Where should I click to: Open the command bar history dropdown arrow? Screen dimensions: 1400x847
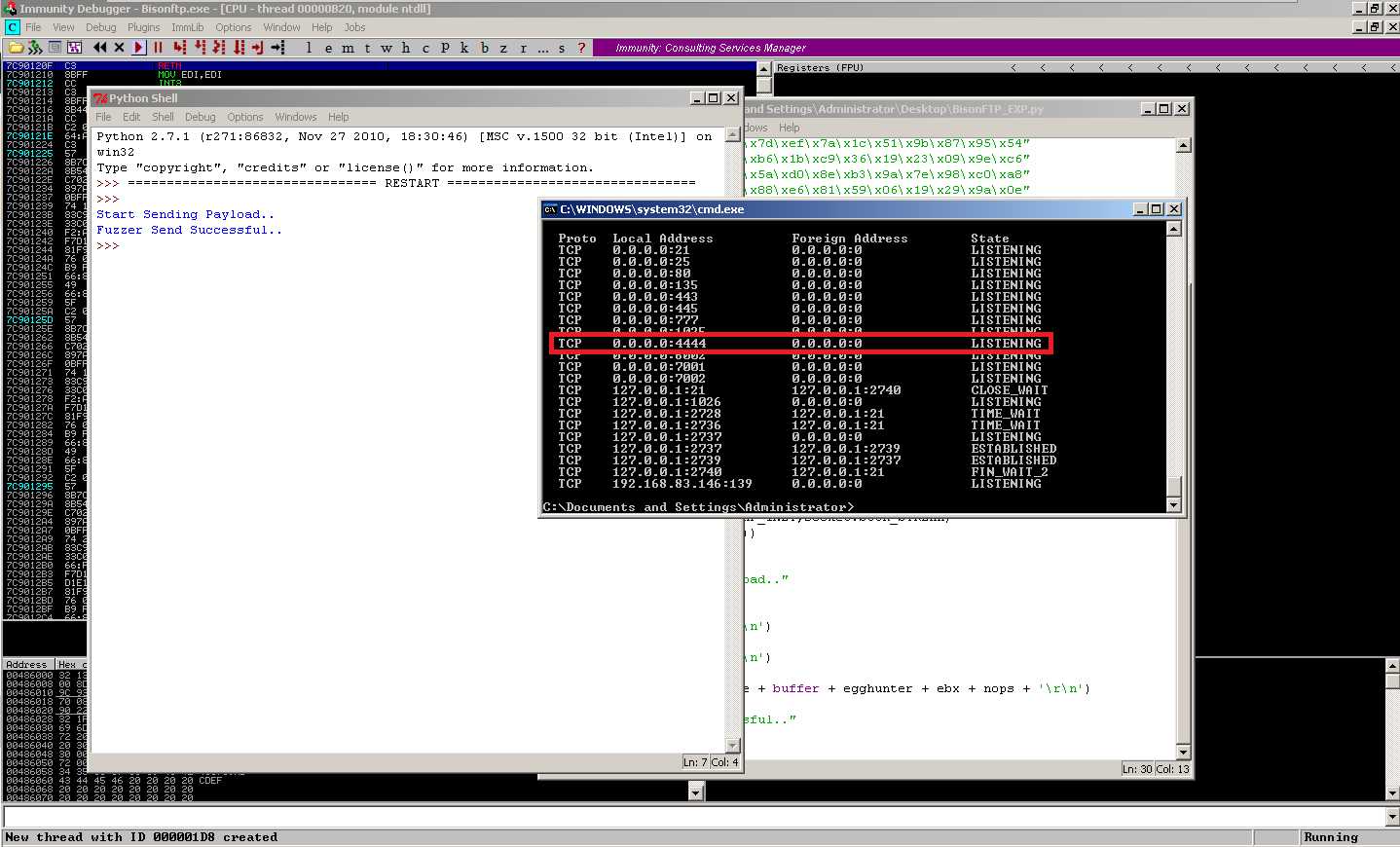[1391, 816]
